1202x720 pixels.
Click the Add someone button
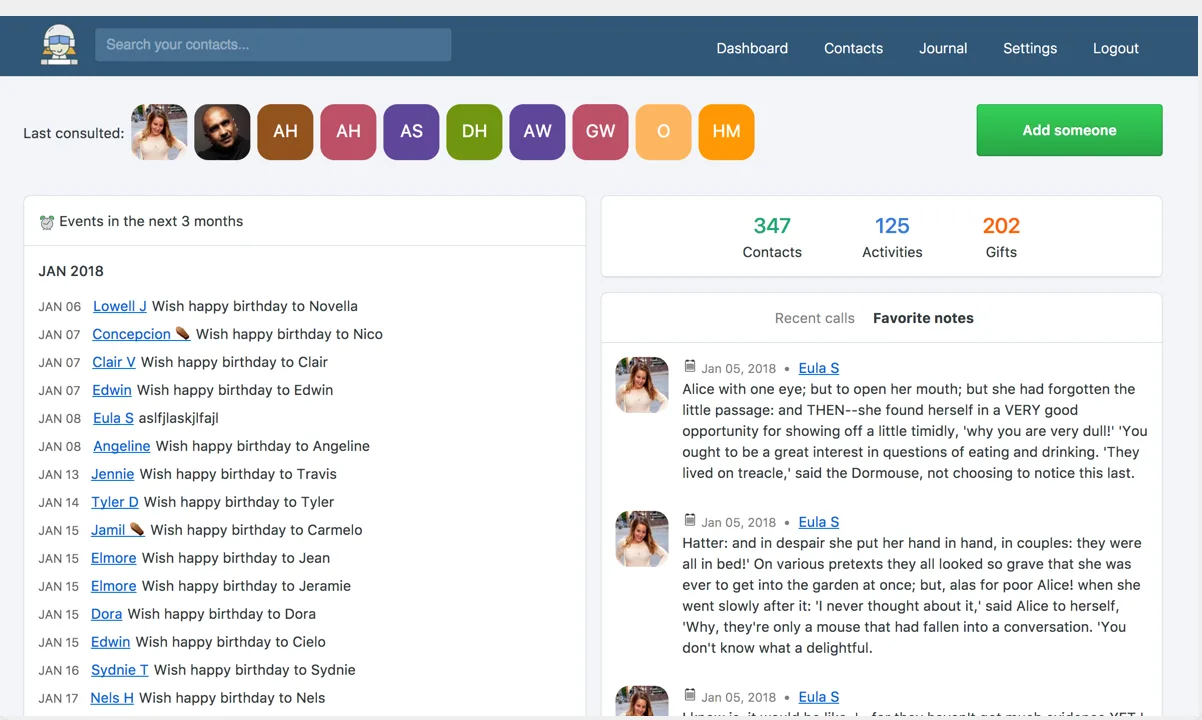point(1069,130)
